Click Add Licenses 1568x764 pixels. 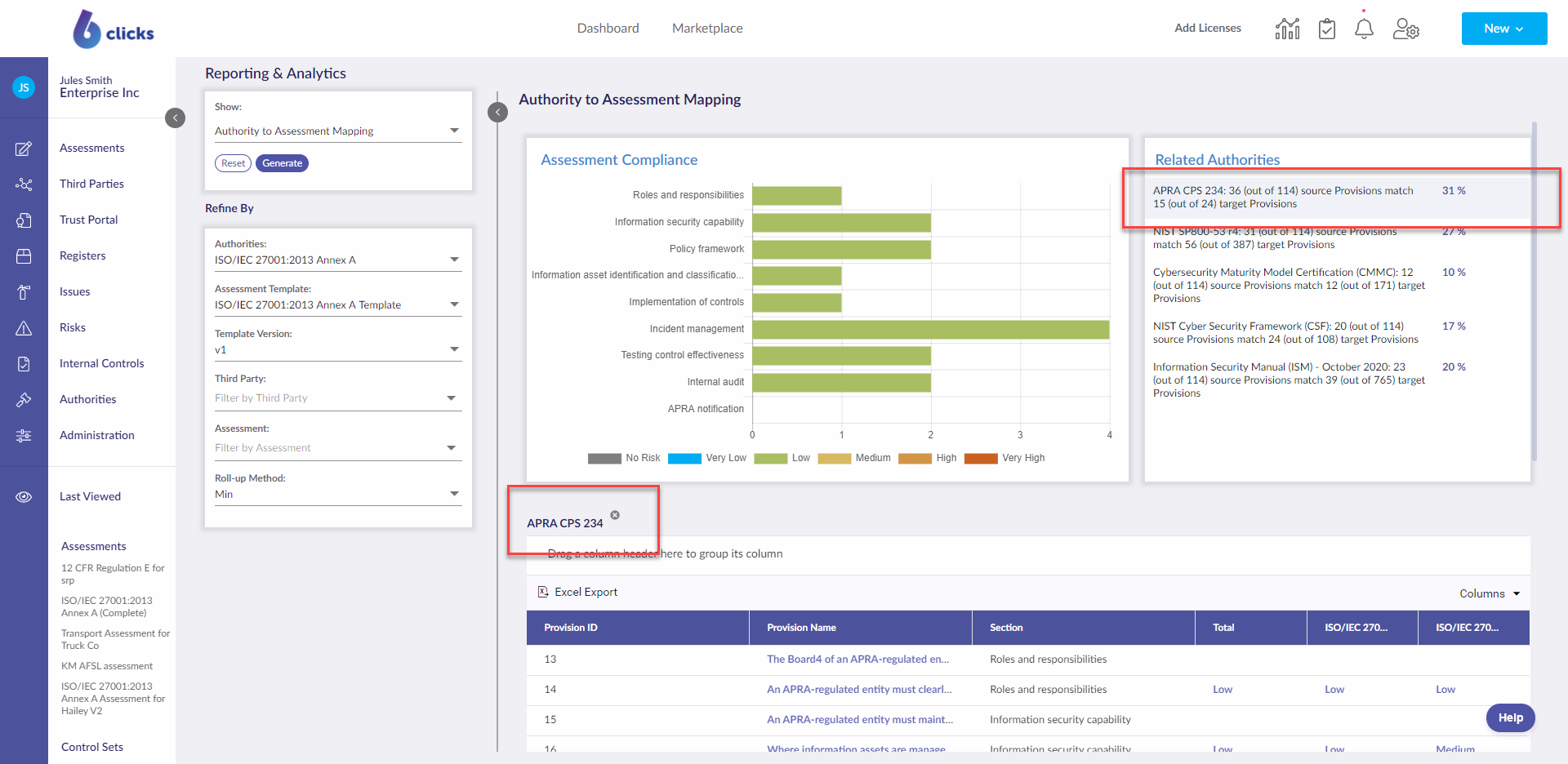[1208, 28]
